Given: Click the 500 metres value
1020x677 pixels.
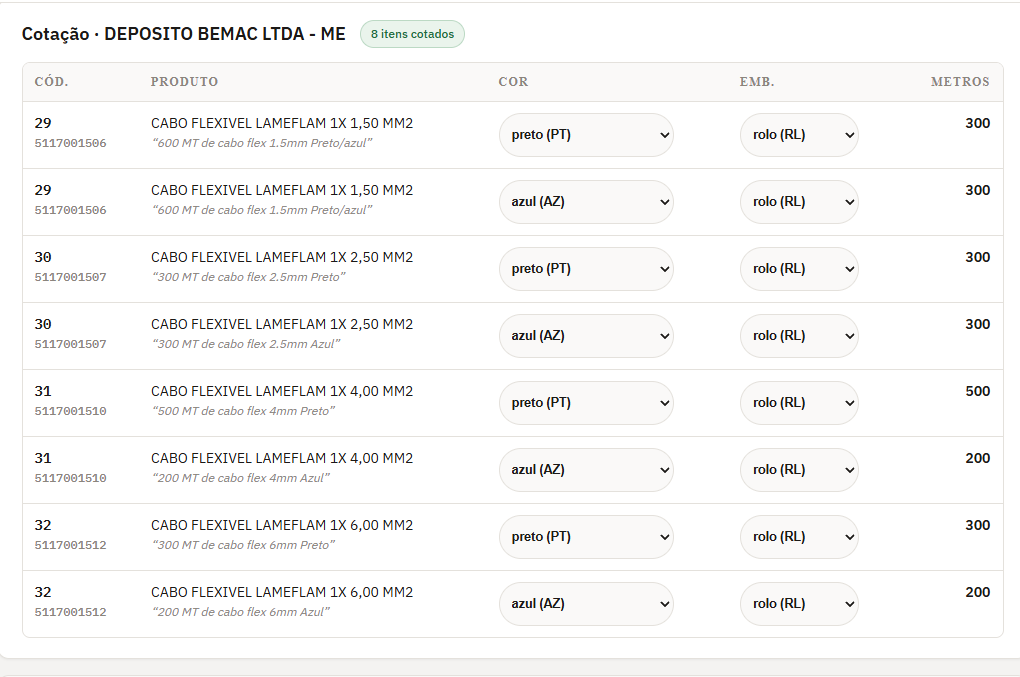Looking at the screenshot, I should 978,392.
